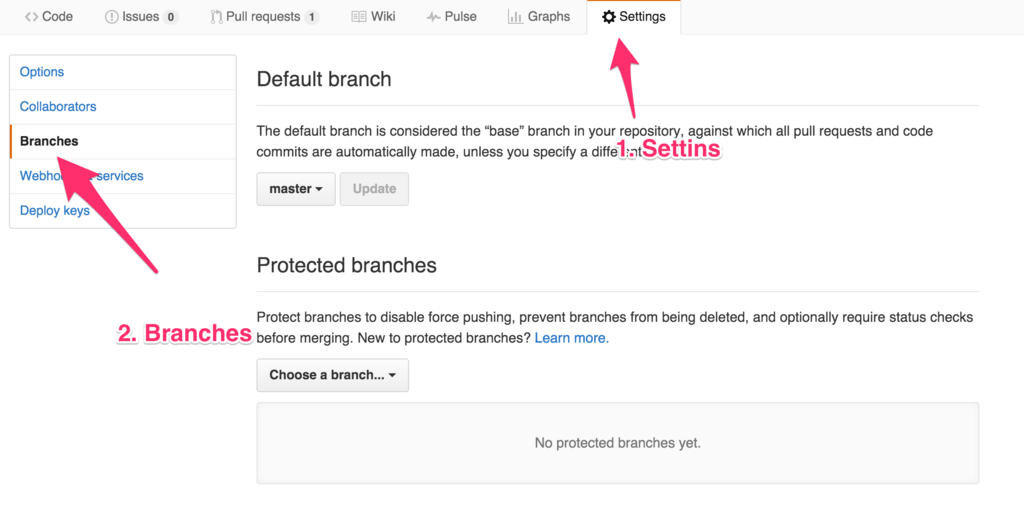Expand the master default branch dropdown
This screenshot has width=1024, height=507.
click(296, 189)
